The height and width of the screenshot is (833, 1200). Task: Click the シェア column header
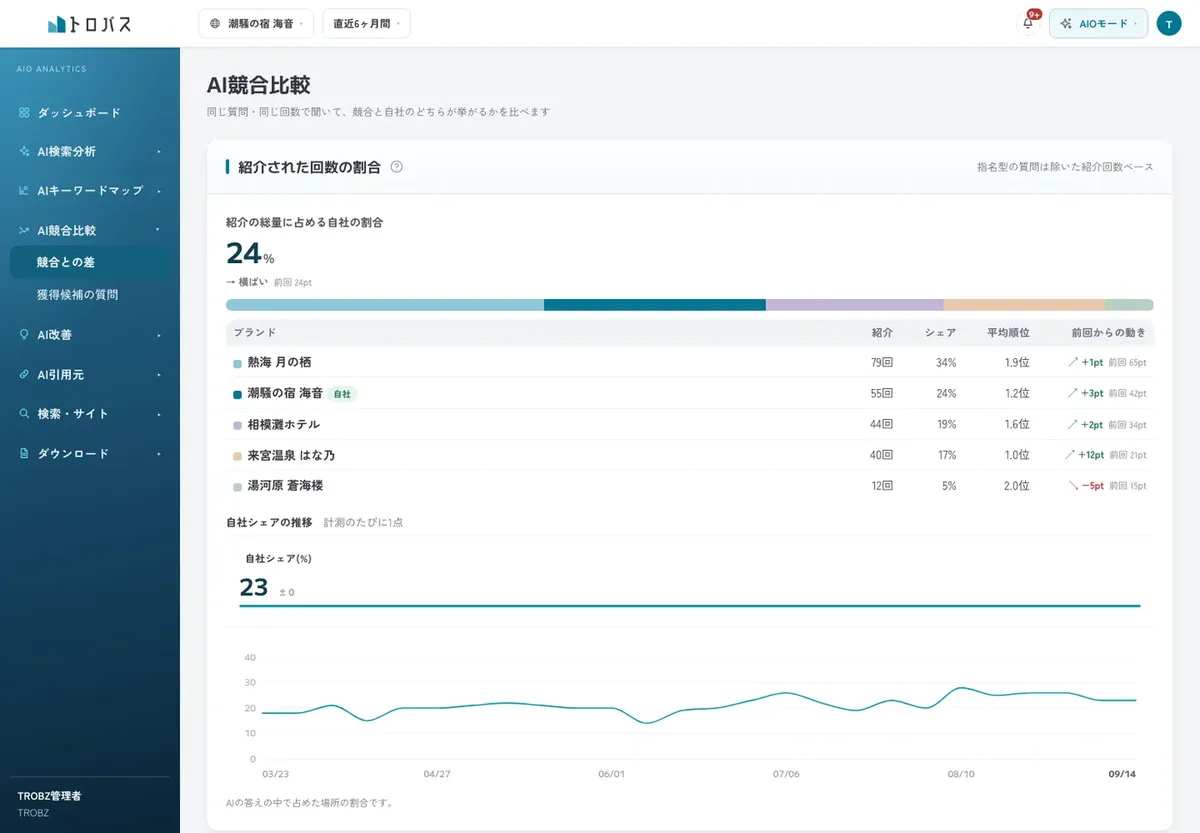click(940, 332)
